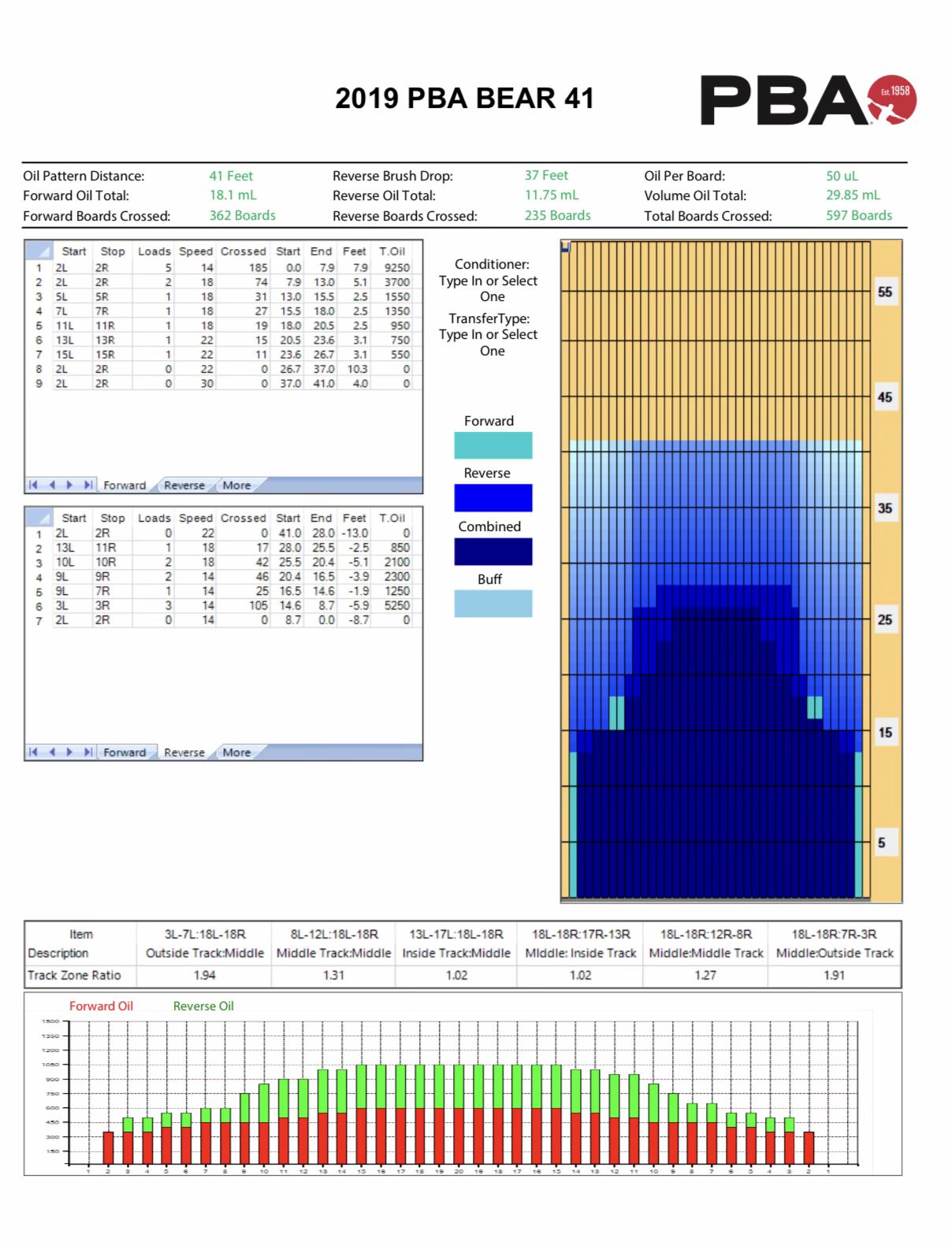Open the Reverse tab in lower table
This screenshot has width=952, height=1249.
(184, 753)
